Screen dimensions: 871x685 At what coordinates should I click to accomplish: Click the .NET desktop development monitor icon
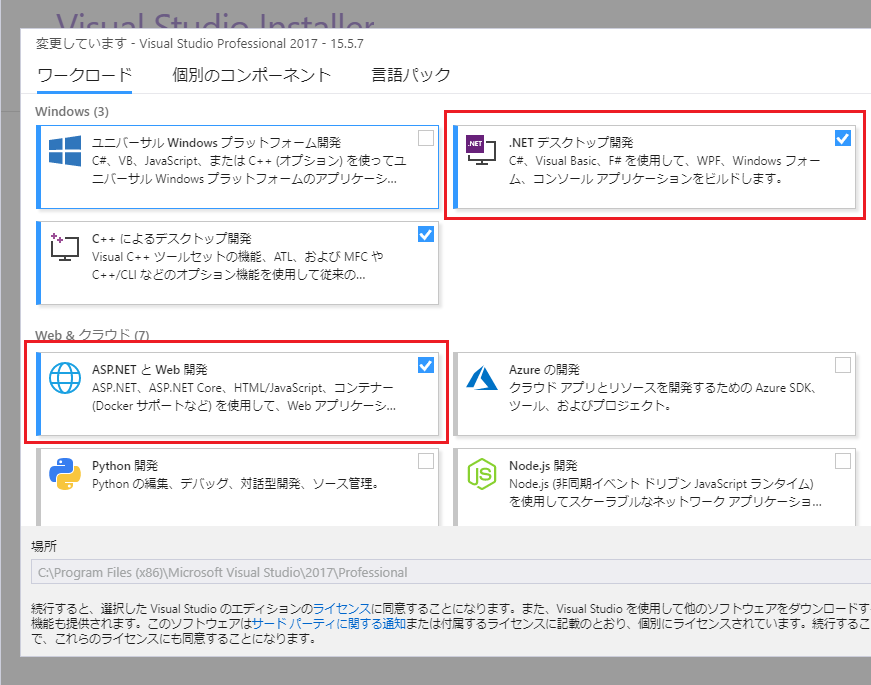pos(481,149)
